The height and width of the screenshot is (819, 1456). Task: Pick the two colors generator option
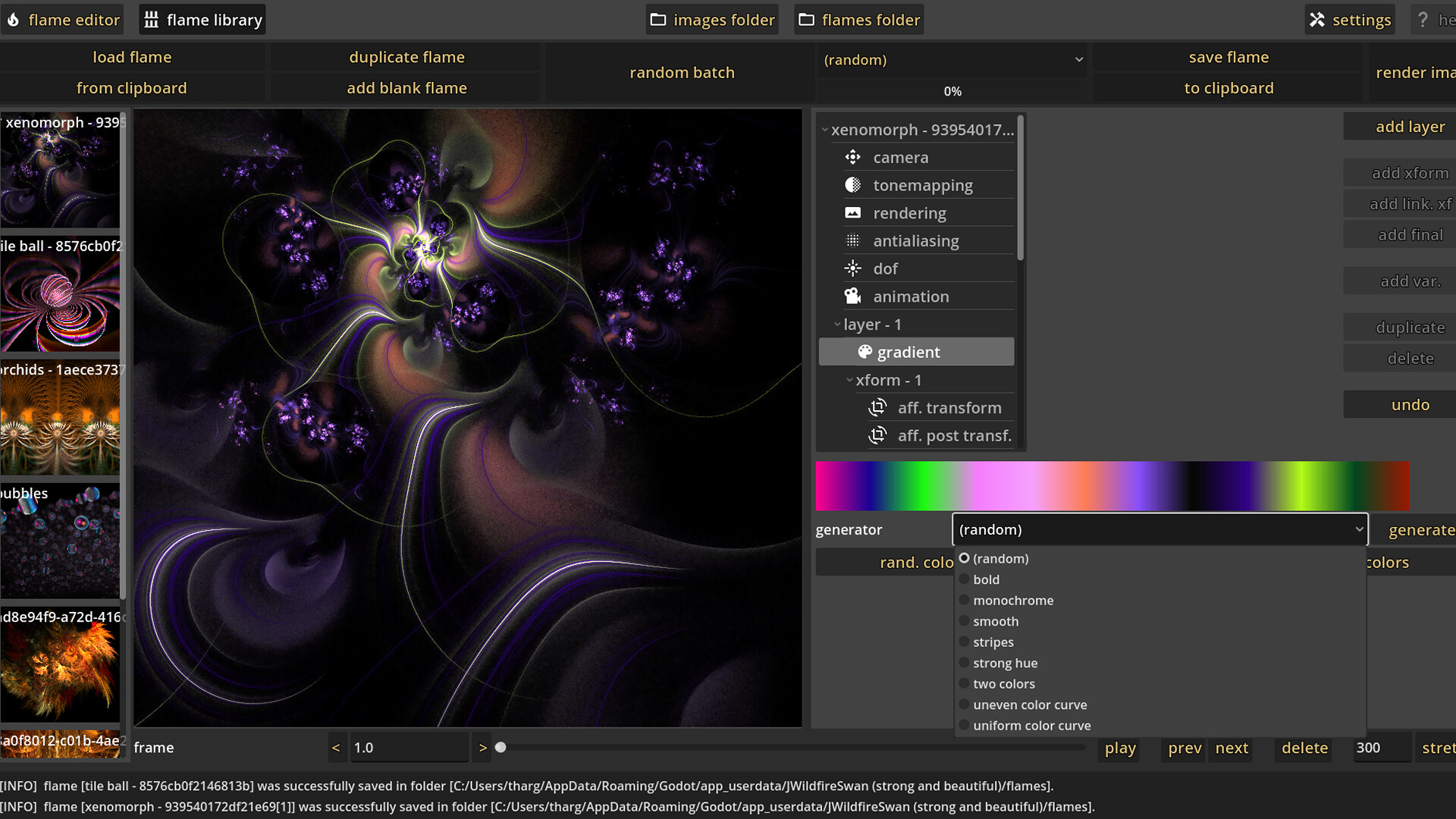[1004, 683]
